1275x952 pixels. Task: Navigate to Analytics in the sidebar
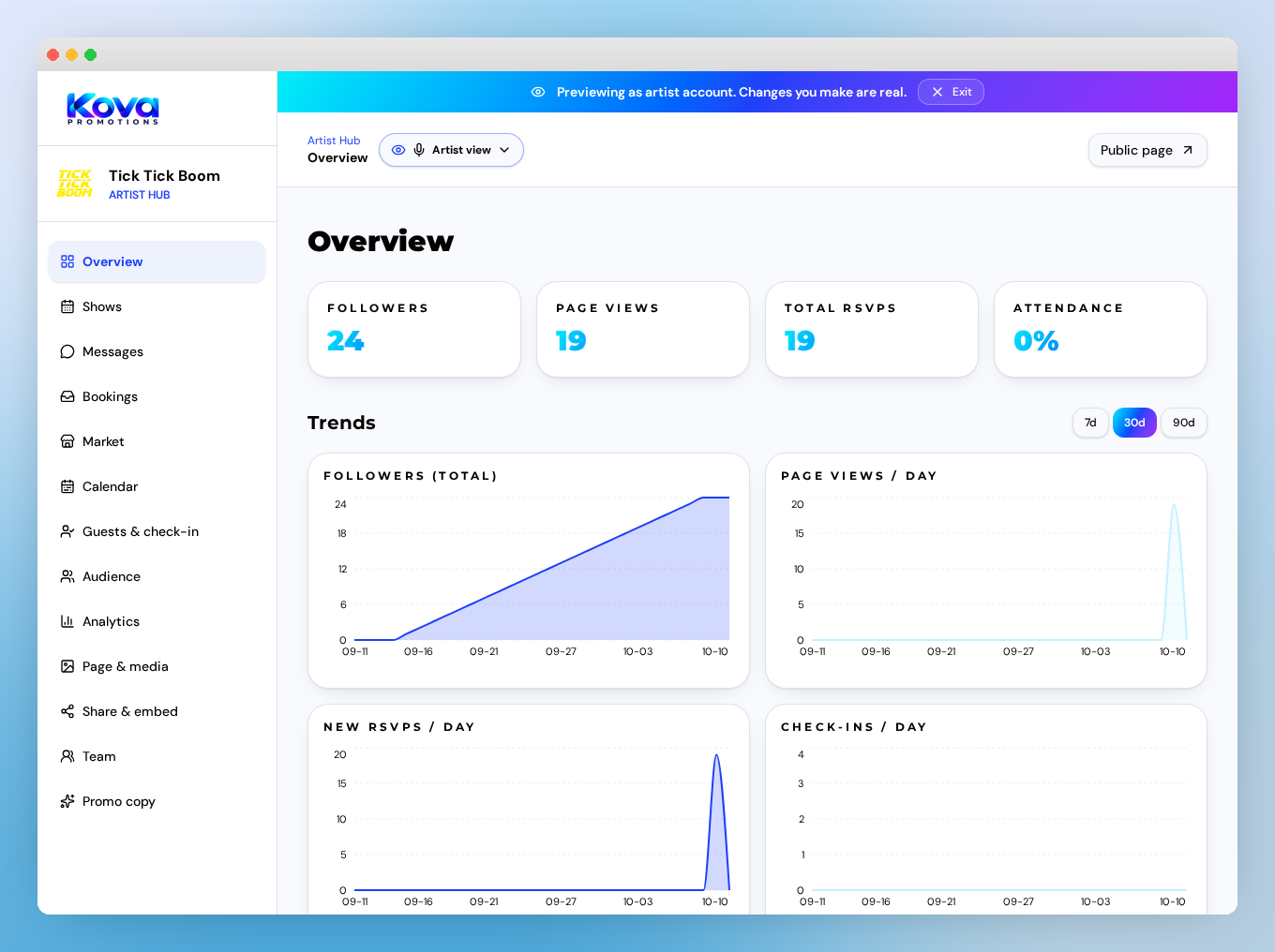[x=157, y=621]
